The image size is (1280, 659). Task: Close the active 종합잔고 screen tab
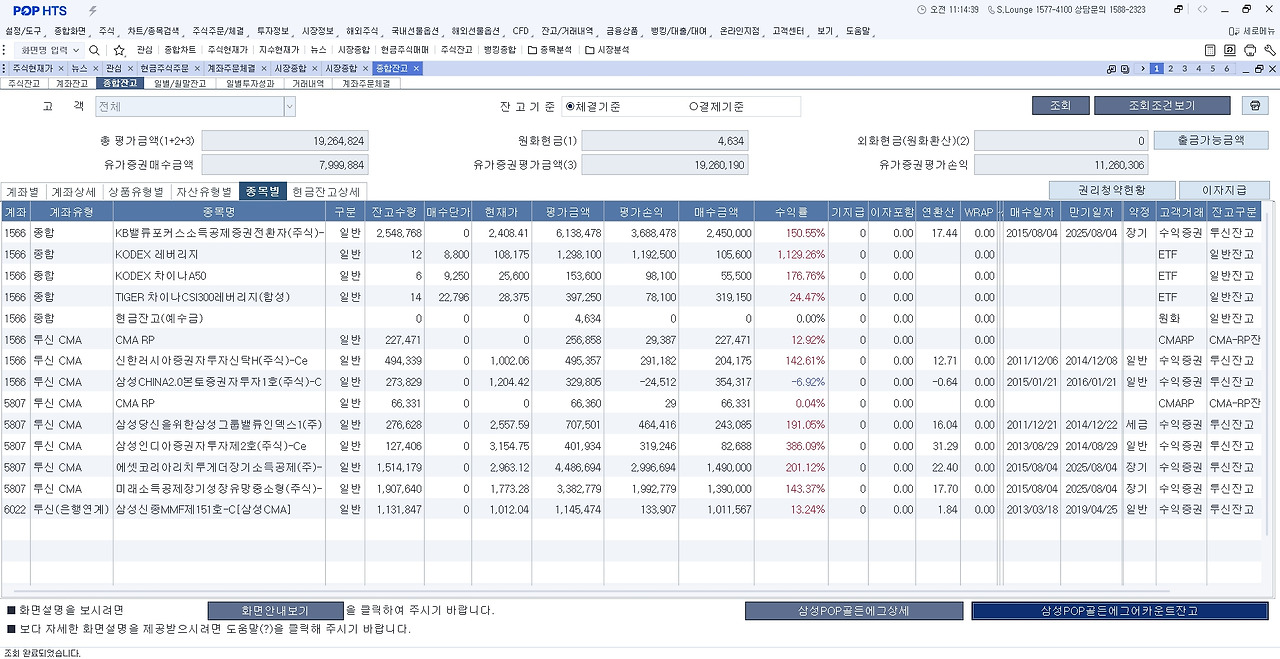(417, 68)
